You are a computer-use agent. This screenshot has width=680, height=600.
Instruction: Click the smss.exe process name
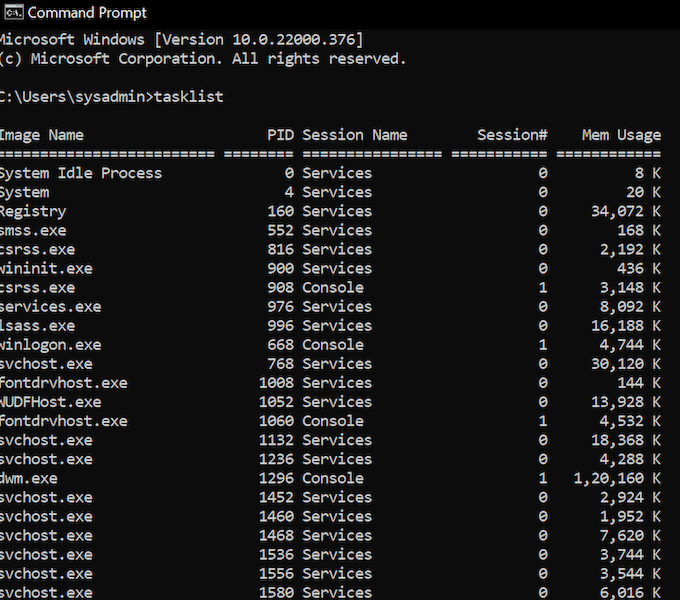pos(33,230)
